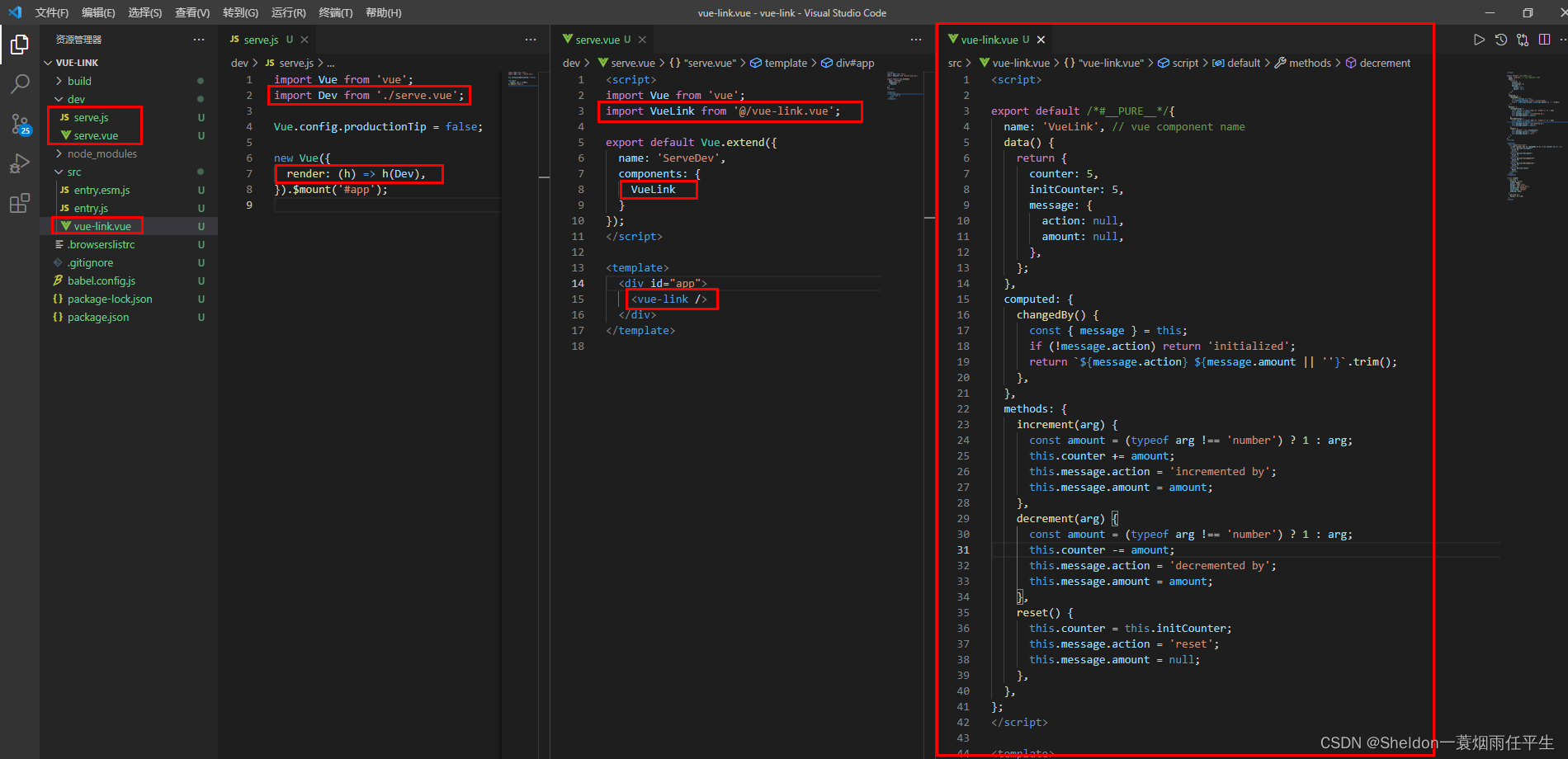This screenshot has width=1568, height=759.
Task: Open serve.vue in the explorer tree
Action: tap(129, 135)
